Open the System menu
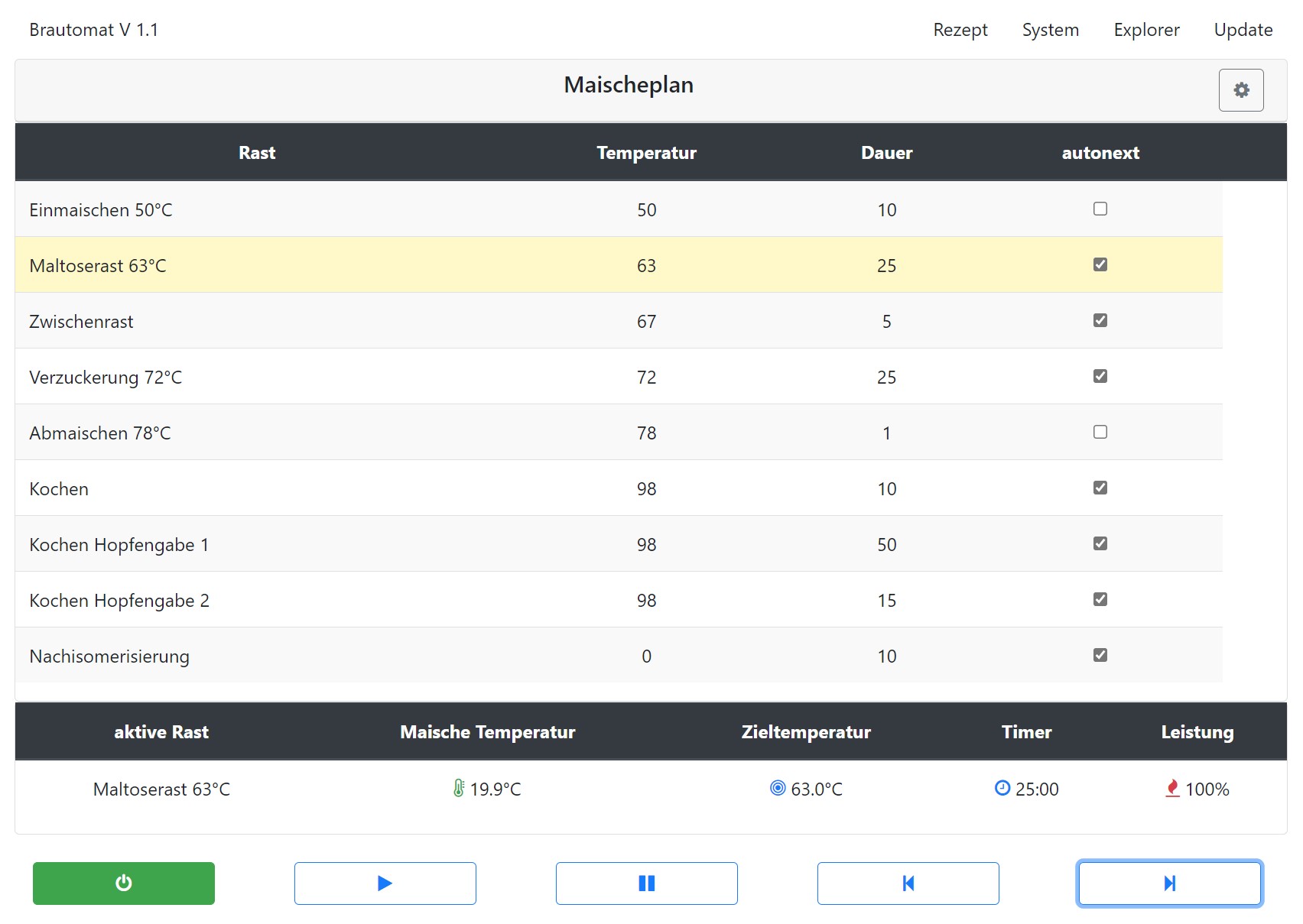The height and width of the screenshot is (924, 1303). pyautogui.click(x=1050, y=30)
